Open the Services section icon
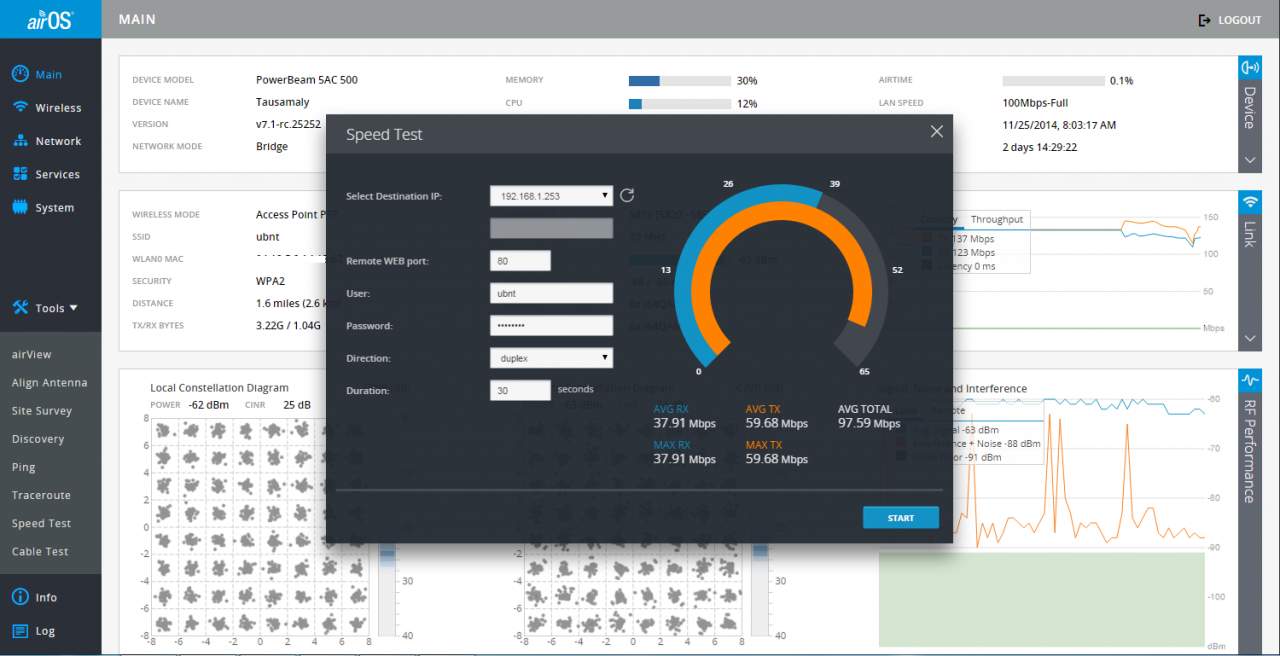This screenshot has height=656, width=1280. pos(19,174)
